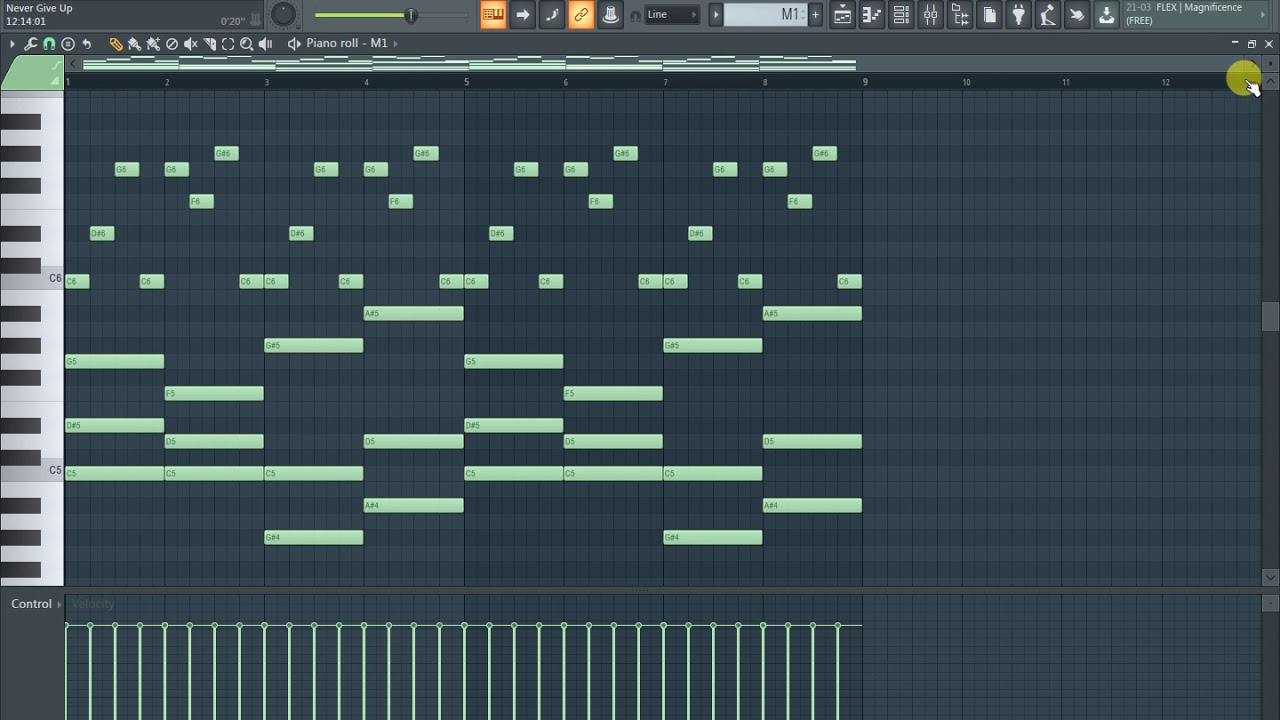Open the Line snap dropdown
This screenshot has height=720, width=1280.
tap(671, 14)
